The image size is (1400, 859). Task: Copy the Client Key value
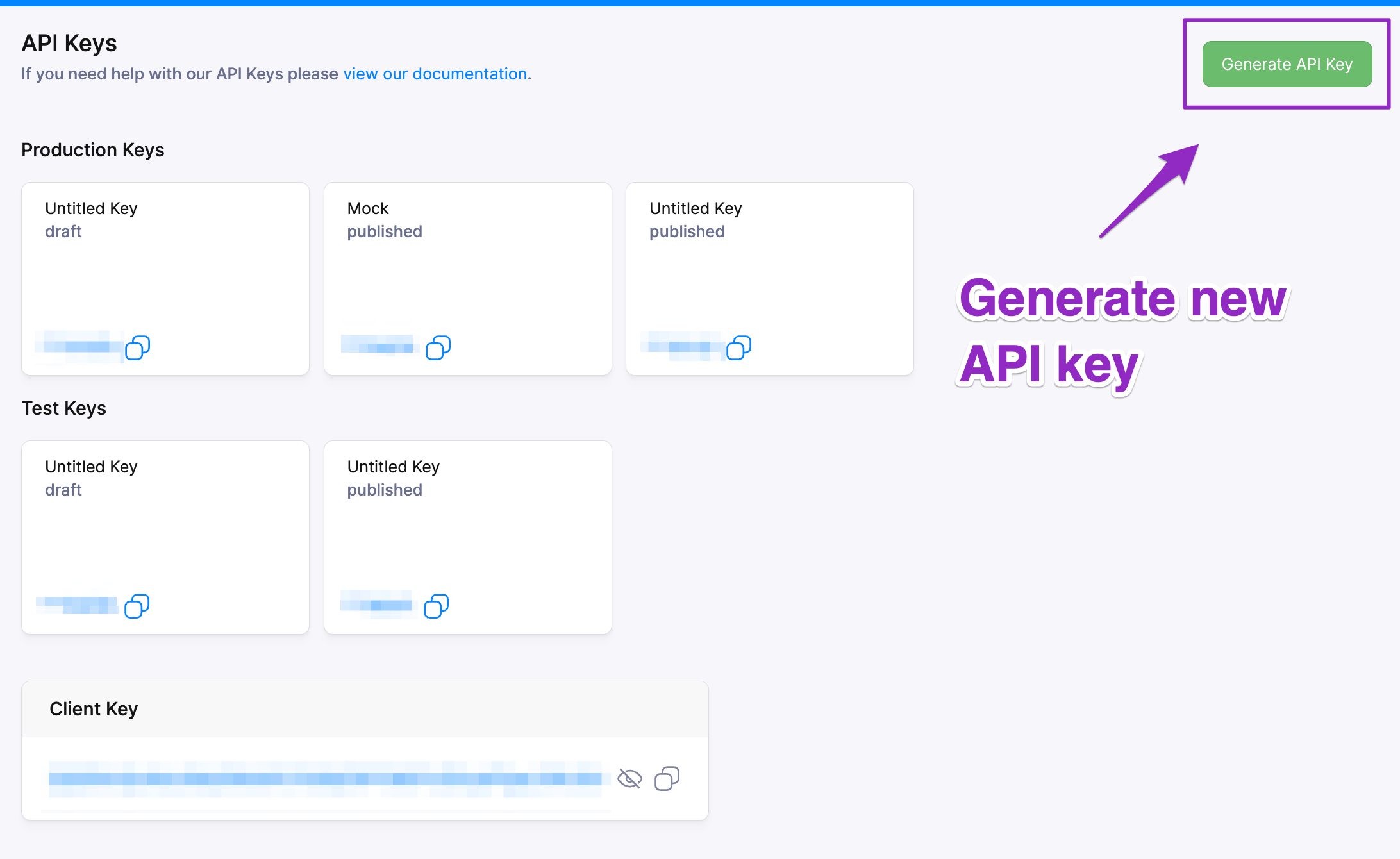(x=667, y=779)
